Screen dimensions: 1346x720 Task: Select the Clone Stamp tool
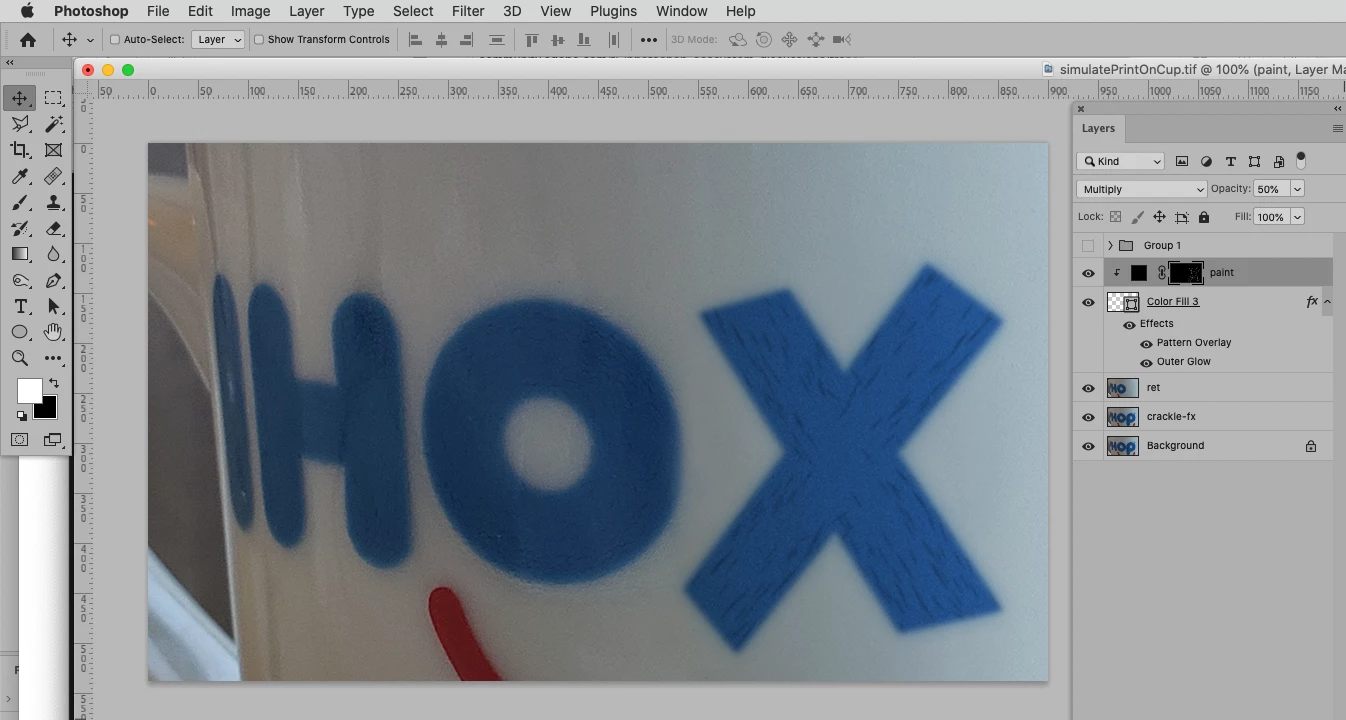pos(53,202)
